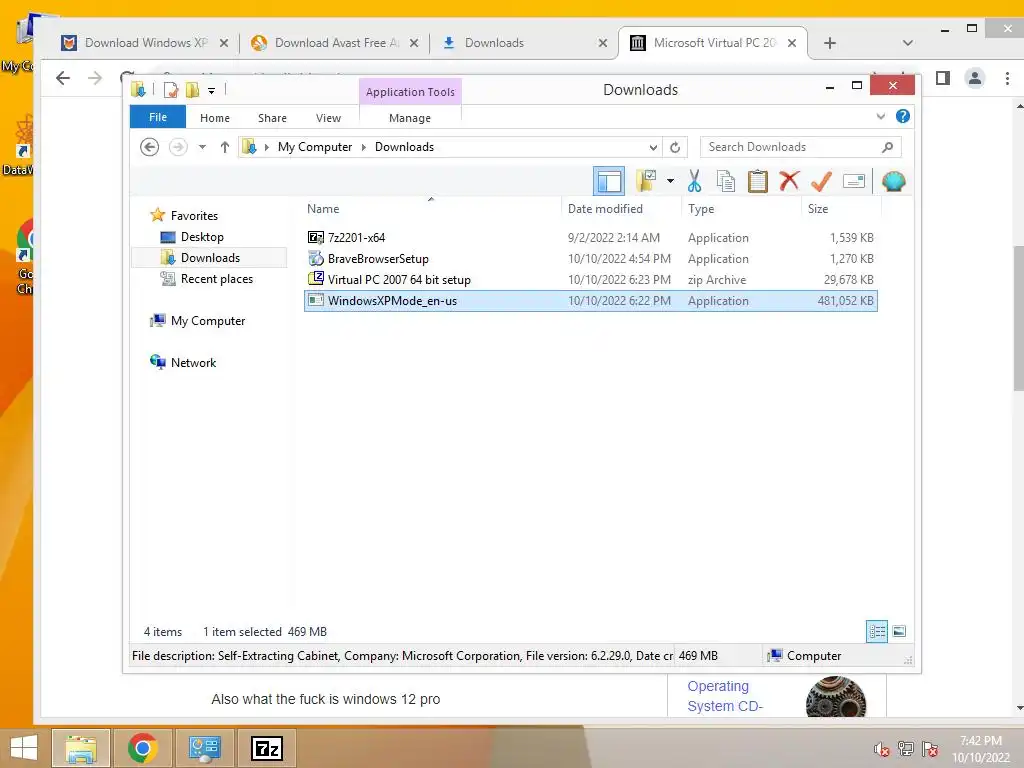Select Downloads in the navigation pane

coord(210,257)
